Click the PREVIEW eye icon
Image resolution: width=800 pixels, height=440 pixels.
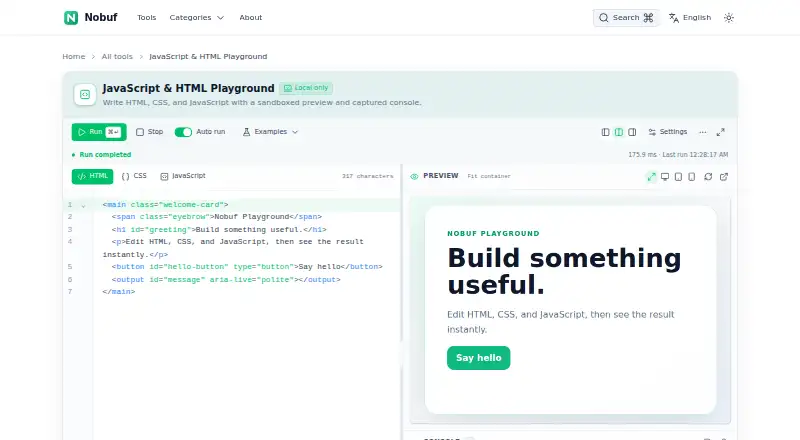click(x=414, y=176)
